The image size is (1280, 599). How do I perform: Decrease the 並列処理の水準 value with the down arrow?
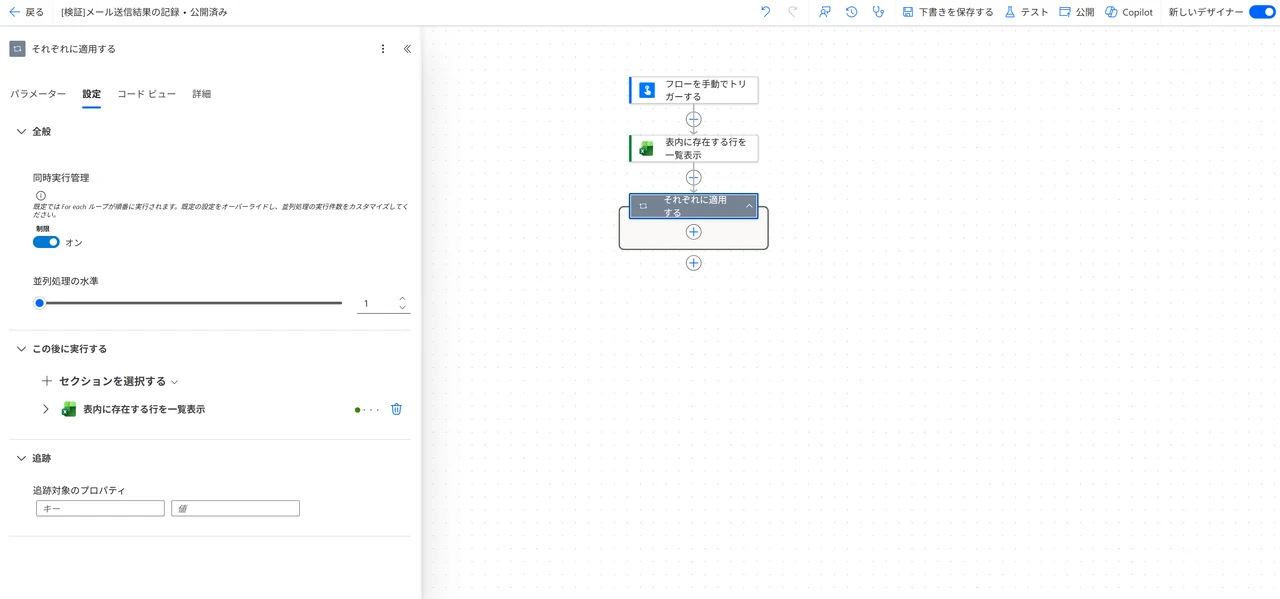[x=402, y=308]
